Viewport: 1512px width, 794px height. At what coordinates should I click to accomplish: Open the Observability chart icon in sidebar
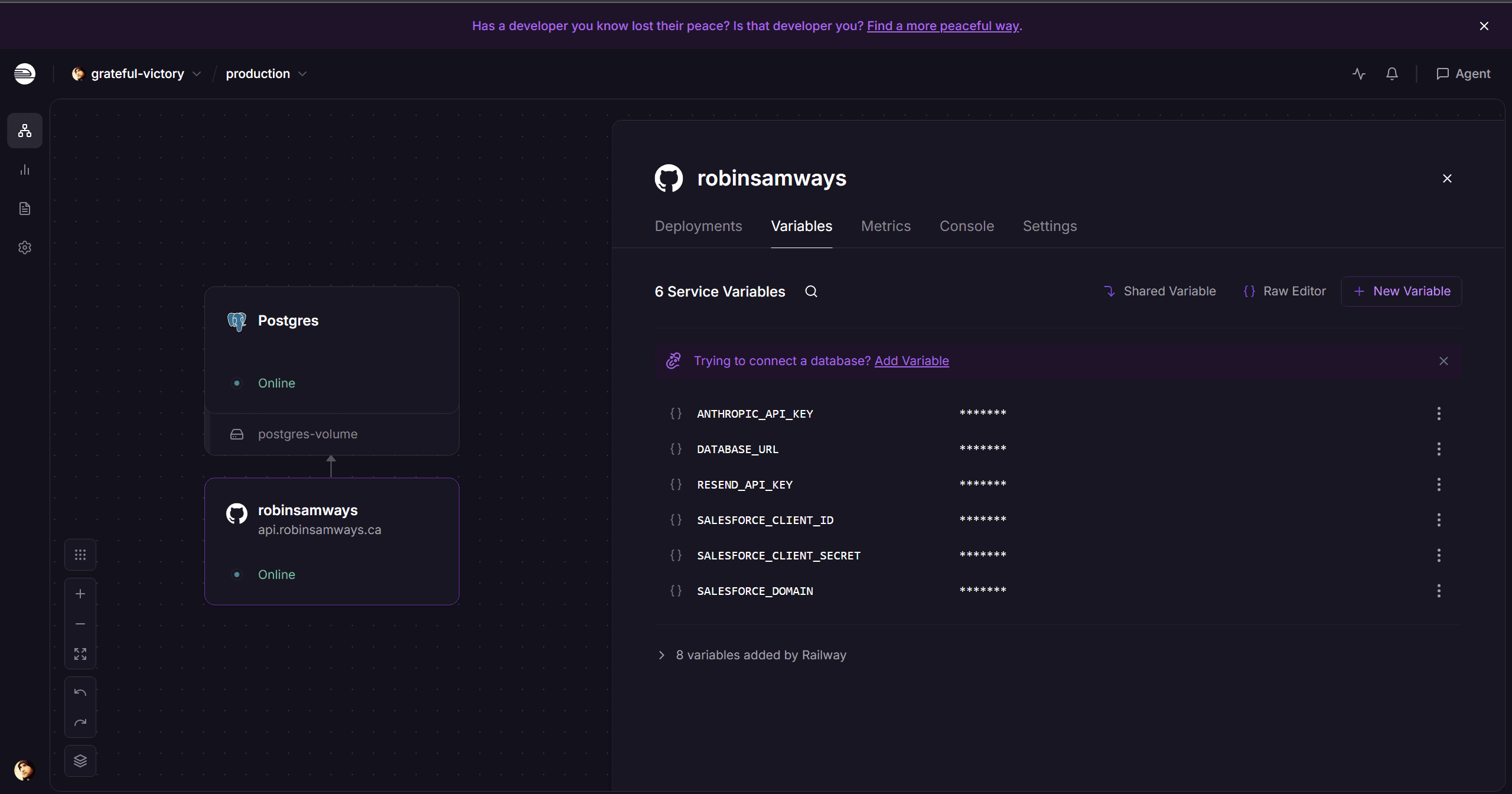pyautogui.click(x=25, y=170)
